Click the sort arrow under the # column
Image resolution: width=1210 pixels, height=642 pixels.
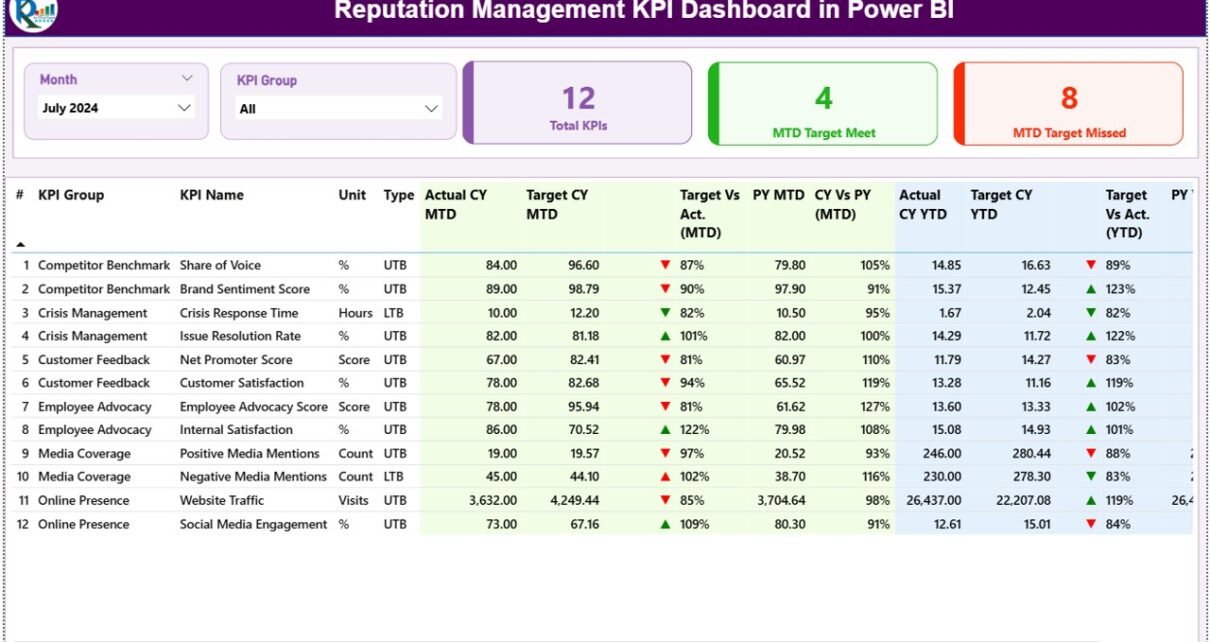click(21, 245)
